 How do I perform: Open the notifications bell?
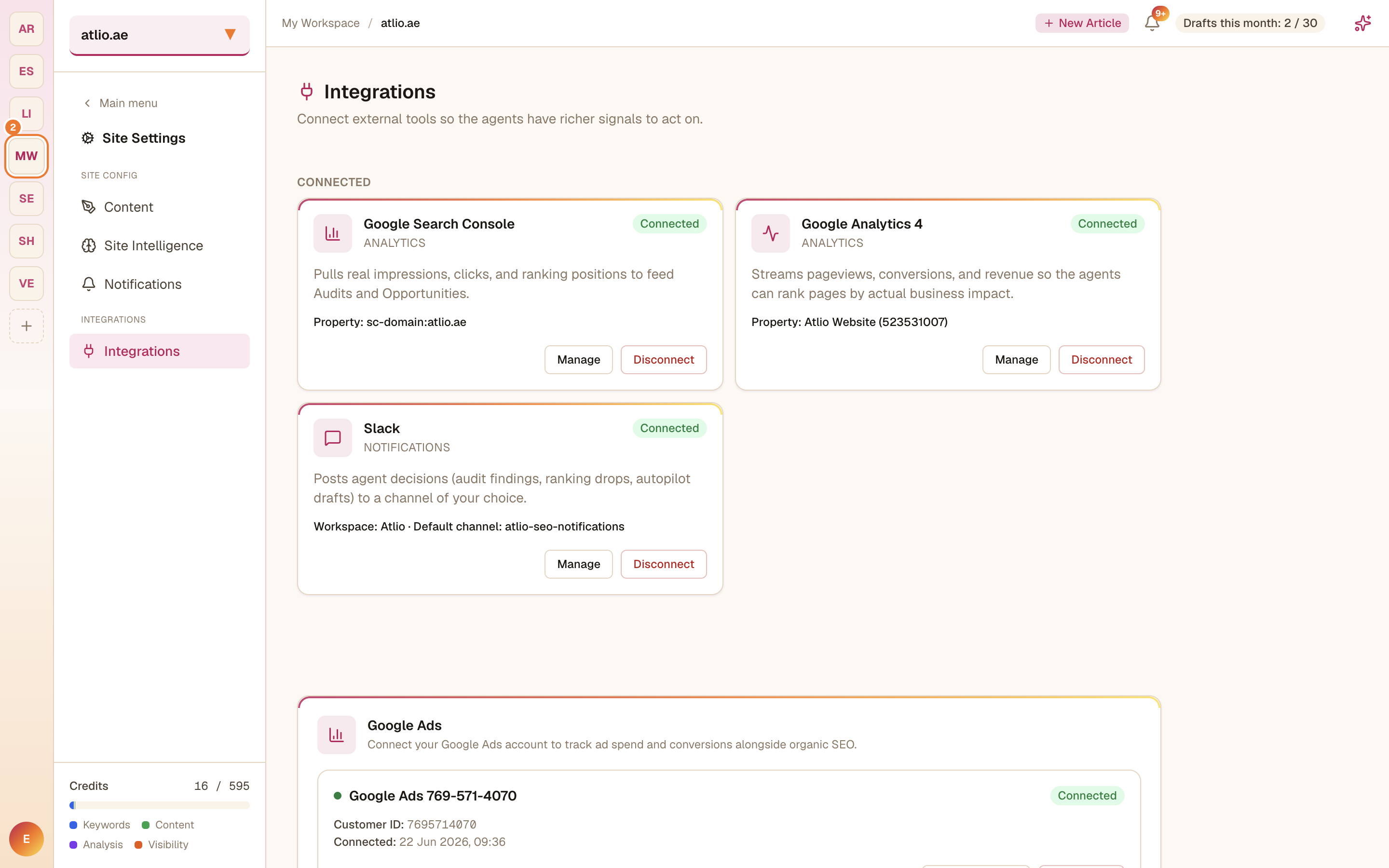[1151, 23]
